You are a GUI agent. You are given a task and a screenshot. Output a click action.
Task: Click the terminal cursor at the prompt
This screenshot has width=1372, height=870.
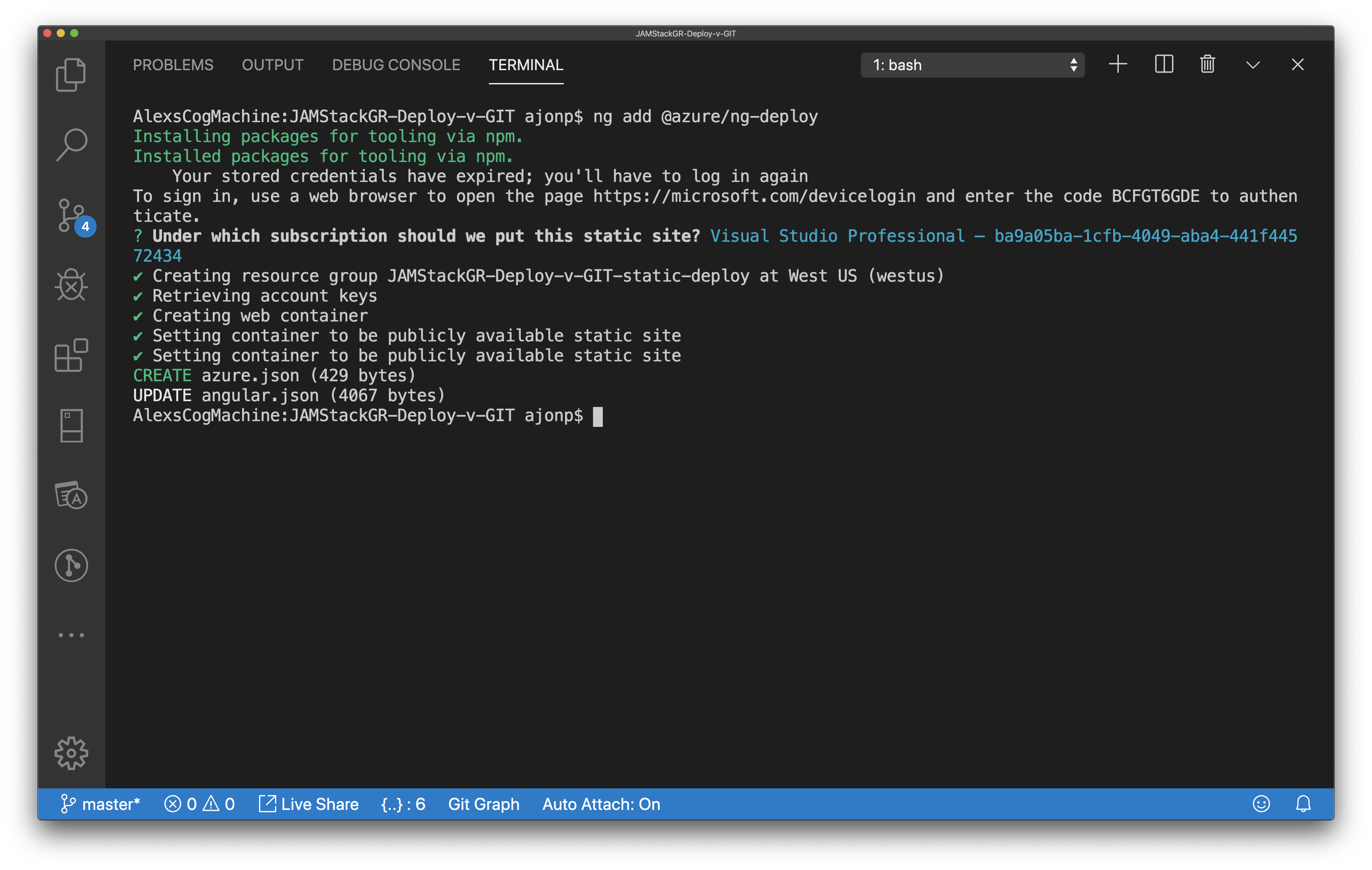(x=597, y=416)
